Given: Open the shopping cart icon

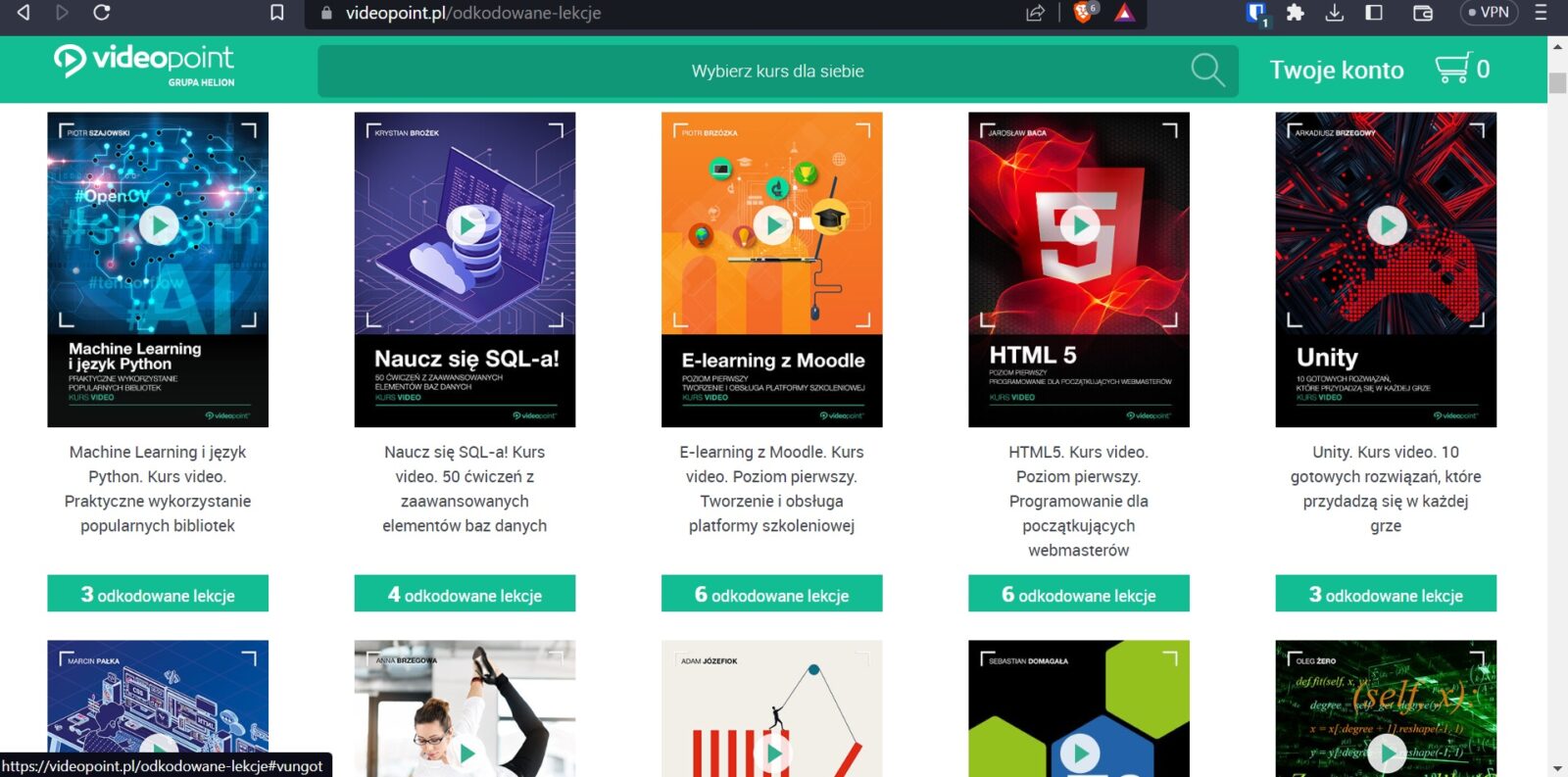Looking at the screenshot, I should [1452, 69].
